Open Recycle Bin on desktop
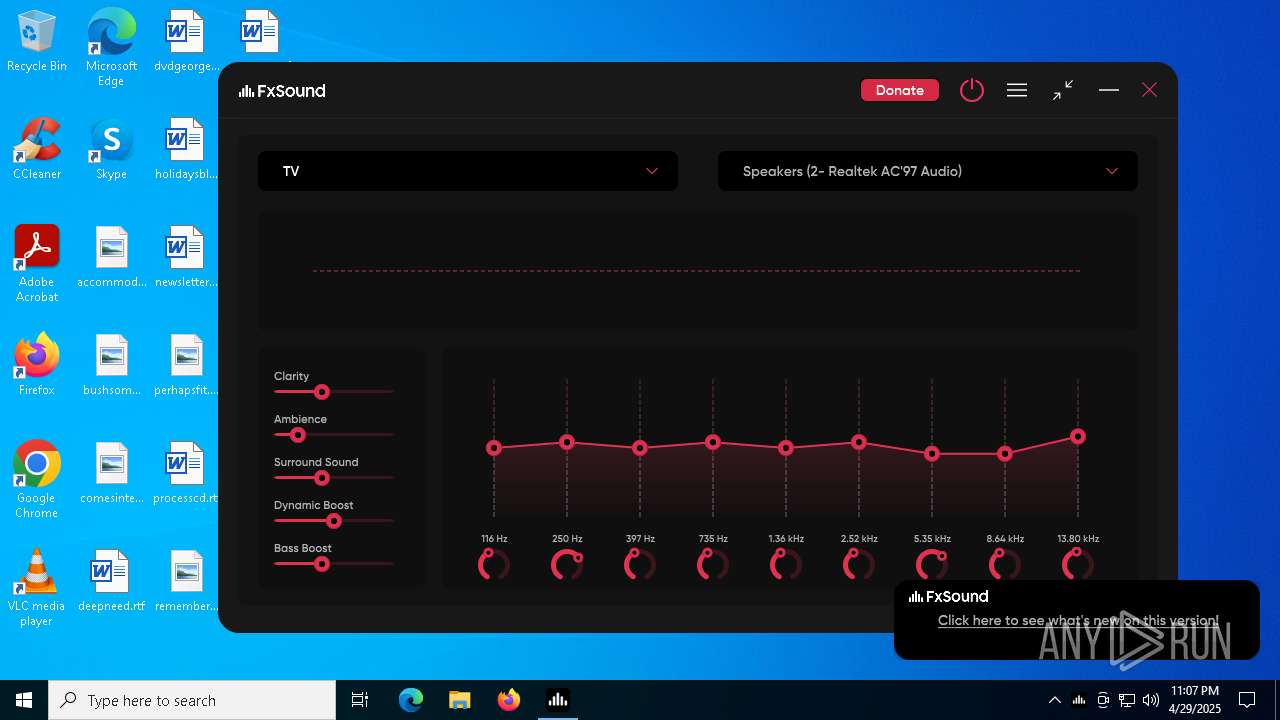The height and width of the screenshot is (720, 1280). 37,42
